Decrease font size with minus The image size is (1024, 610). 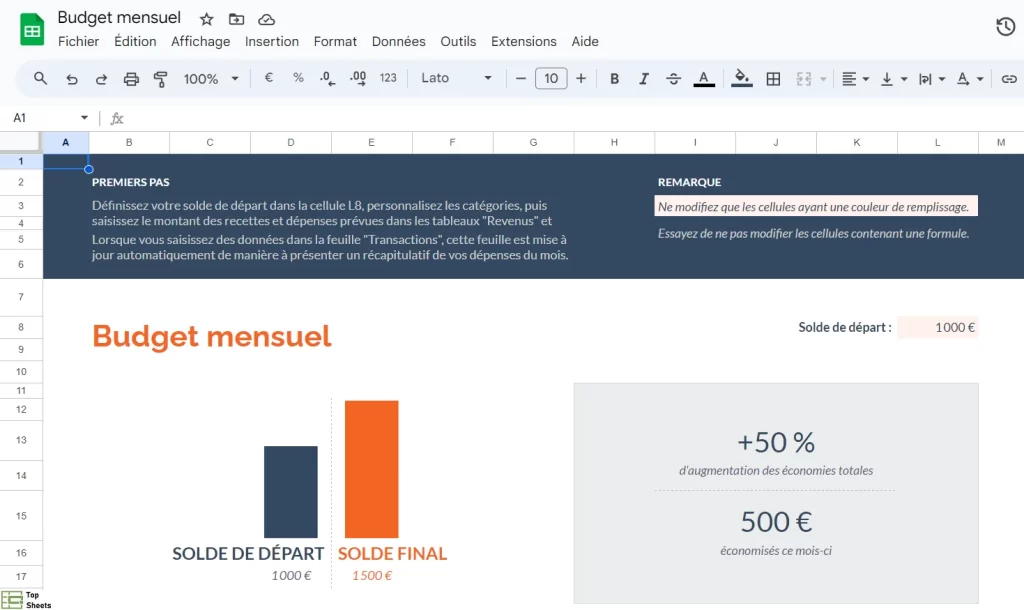point(520,78)
